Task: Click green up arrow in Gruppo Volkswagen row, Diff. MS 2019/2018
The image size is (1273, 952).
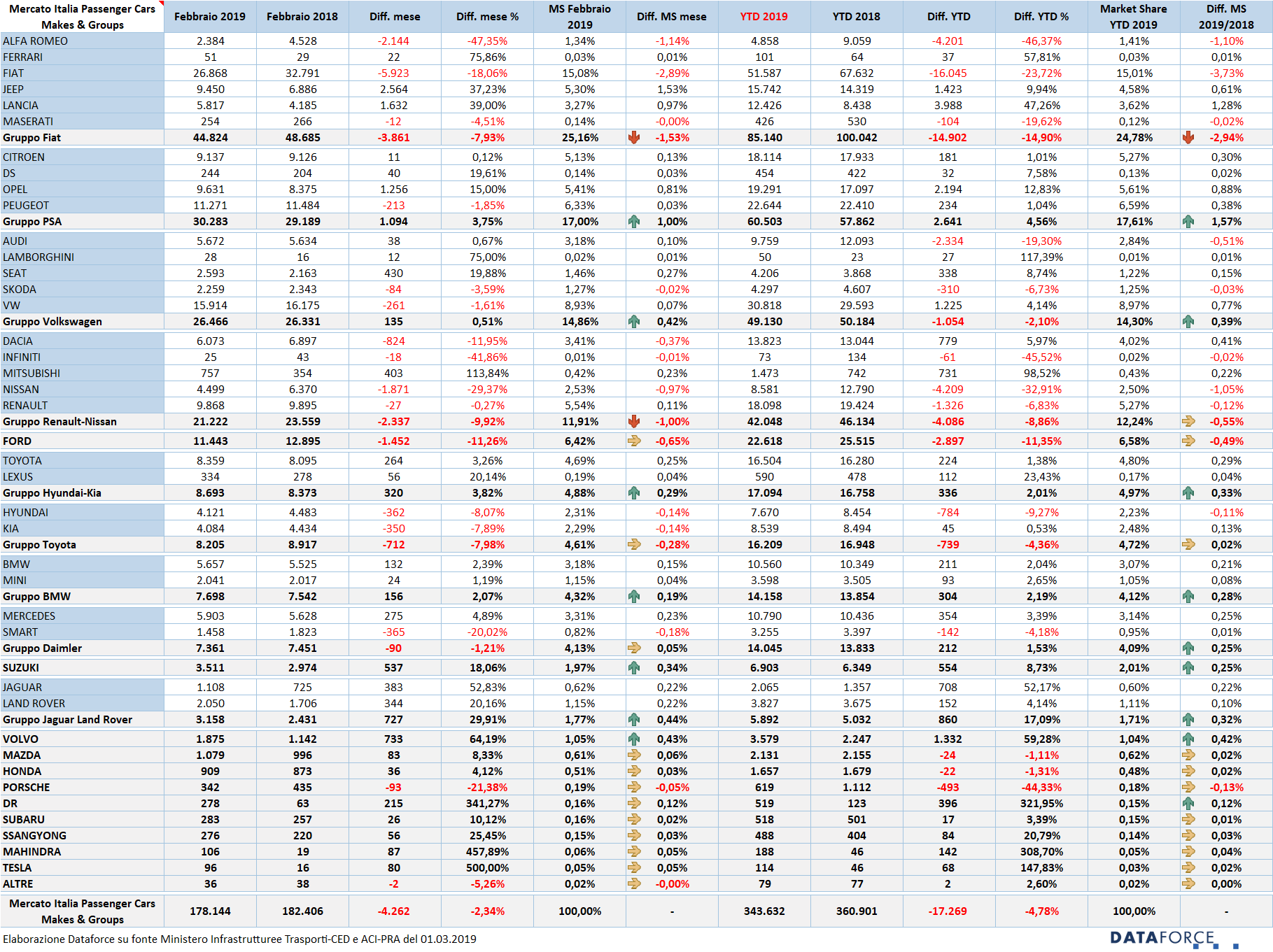Action: tap(1188, 322)
